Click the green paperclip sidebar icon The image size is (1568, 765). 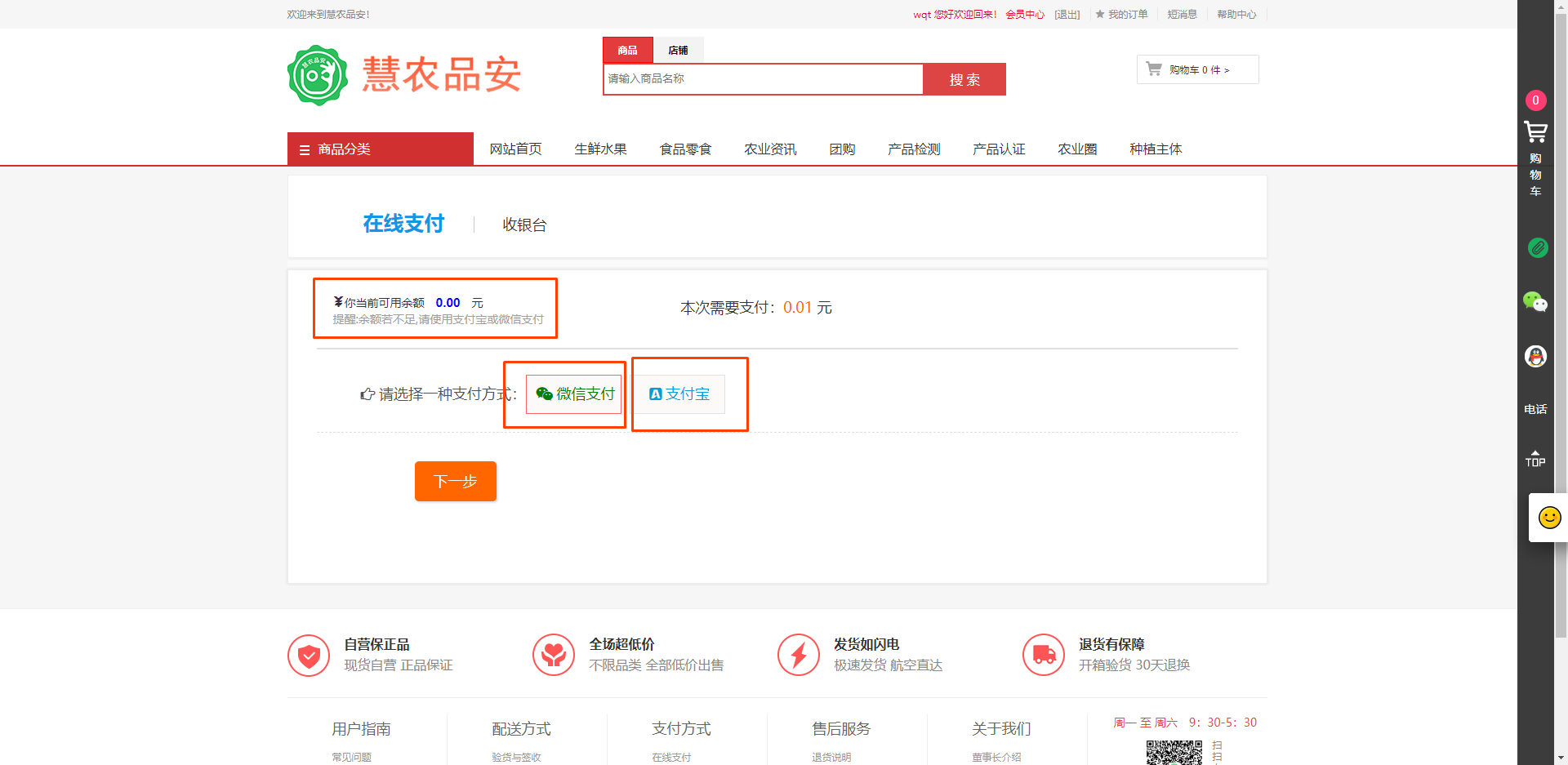pyautogui.click(x=1537, y=247)
